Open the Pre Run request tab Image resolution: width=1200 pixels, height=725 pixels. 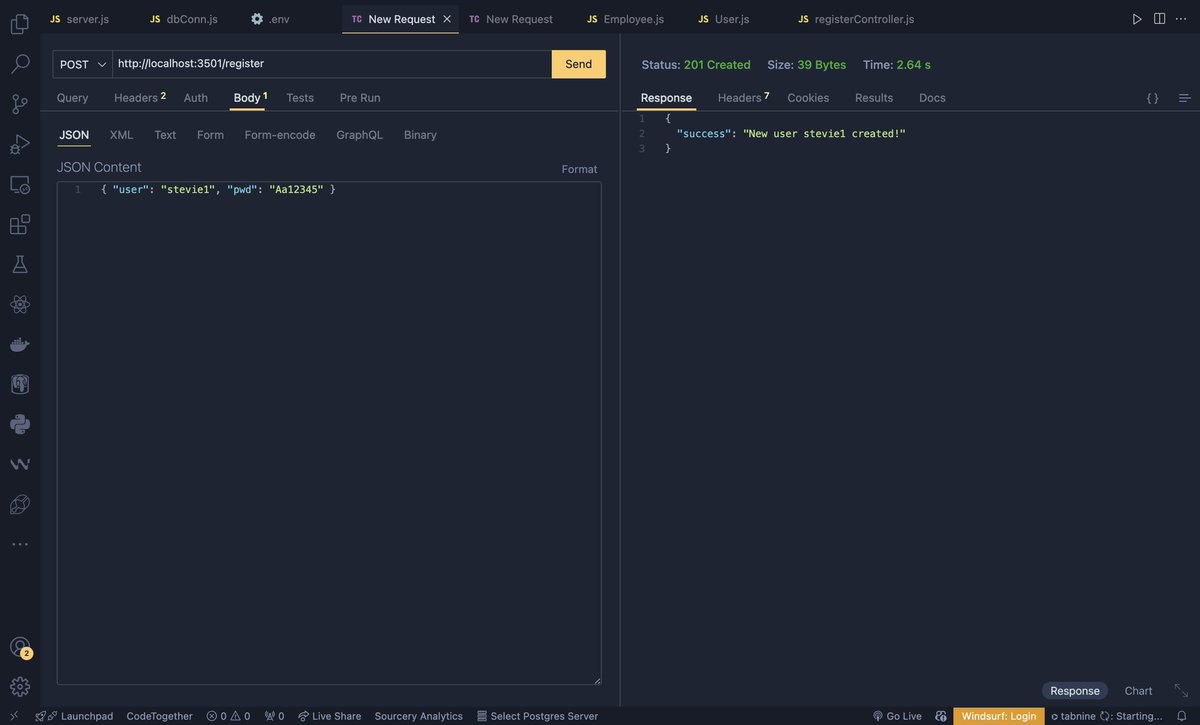(x=360, y=98)
